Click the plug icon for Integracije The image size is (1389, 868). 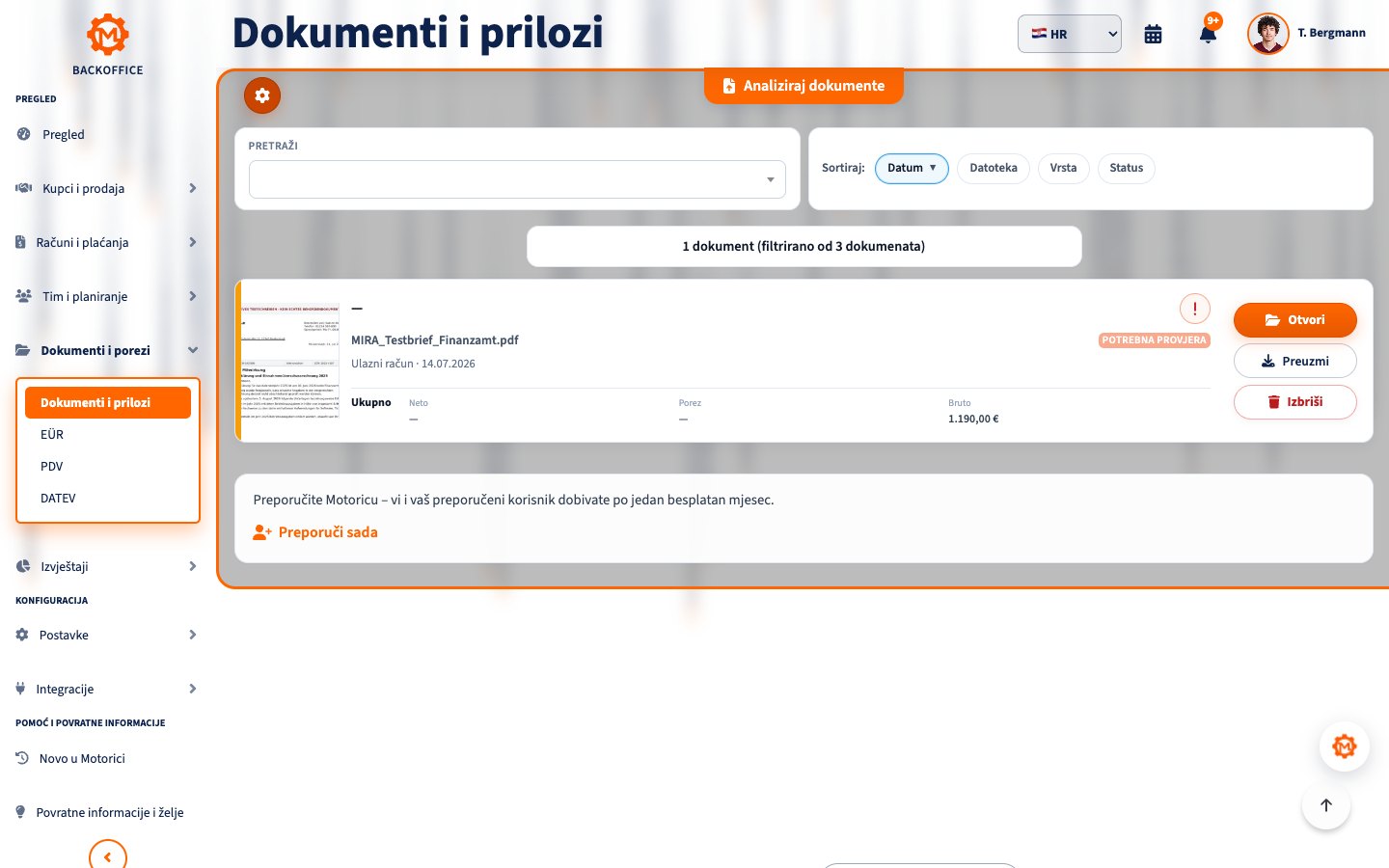coord(20,689)
